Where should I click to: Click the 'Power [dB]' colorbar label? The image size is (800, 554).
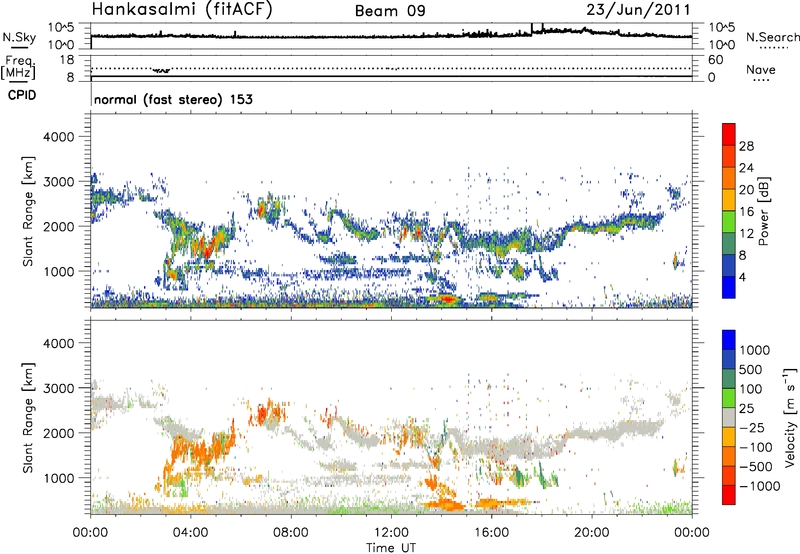[763, 211]
